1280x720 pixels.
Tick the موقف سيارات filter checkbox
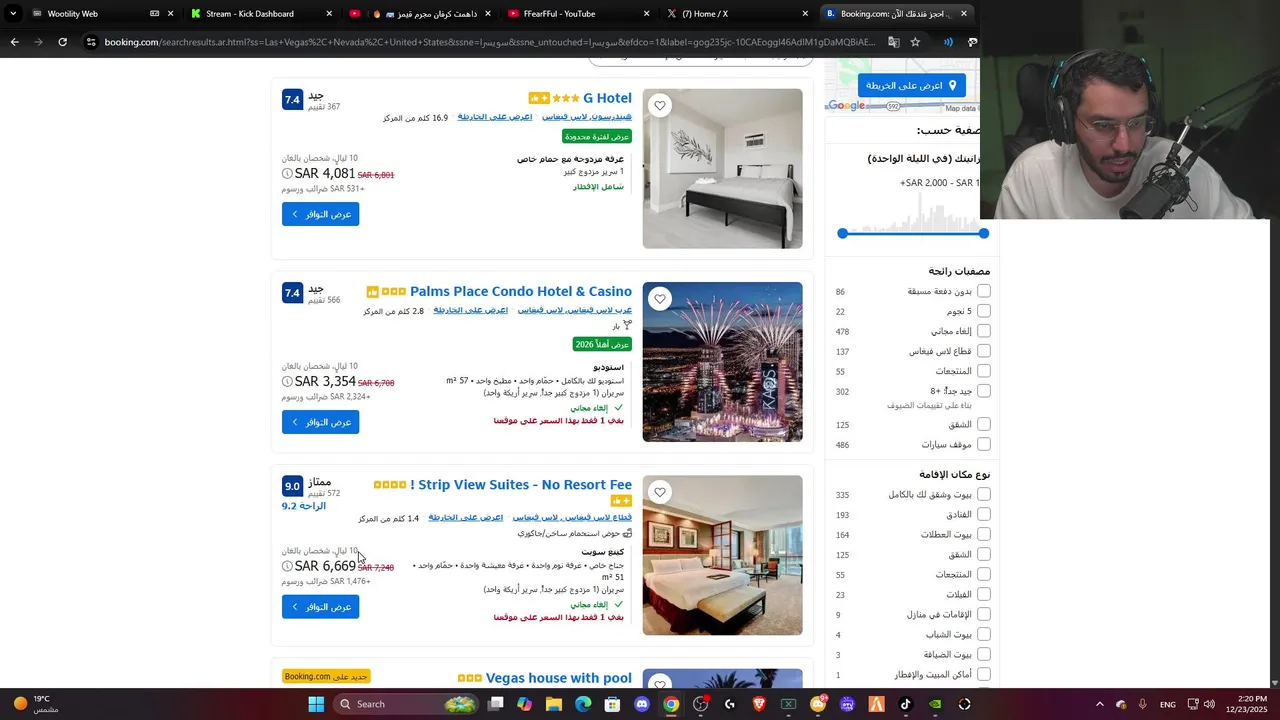[984, 444]
